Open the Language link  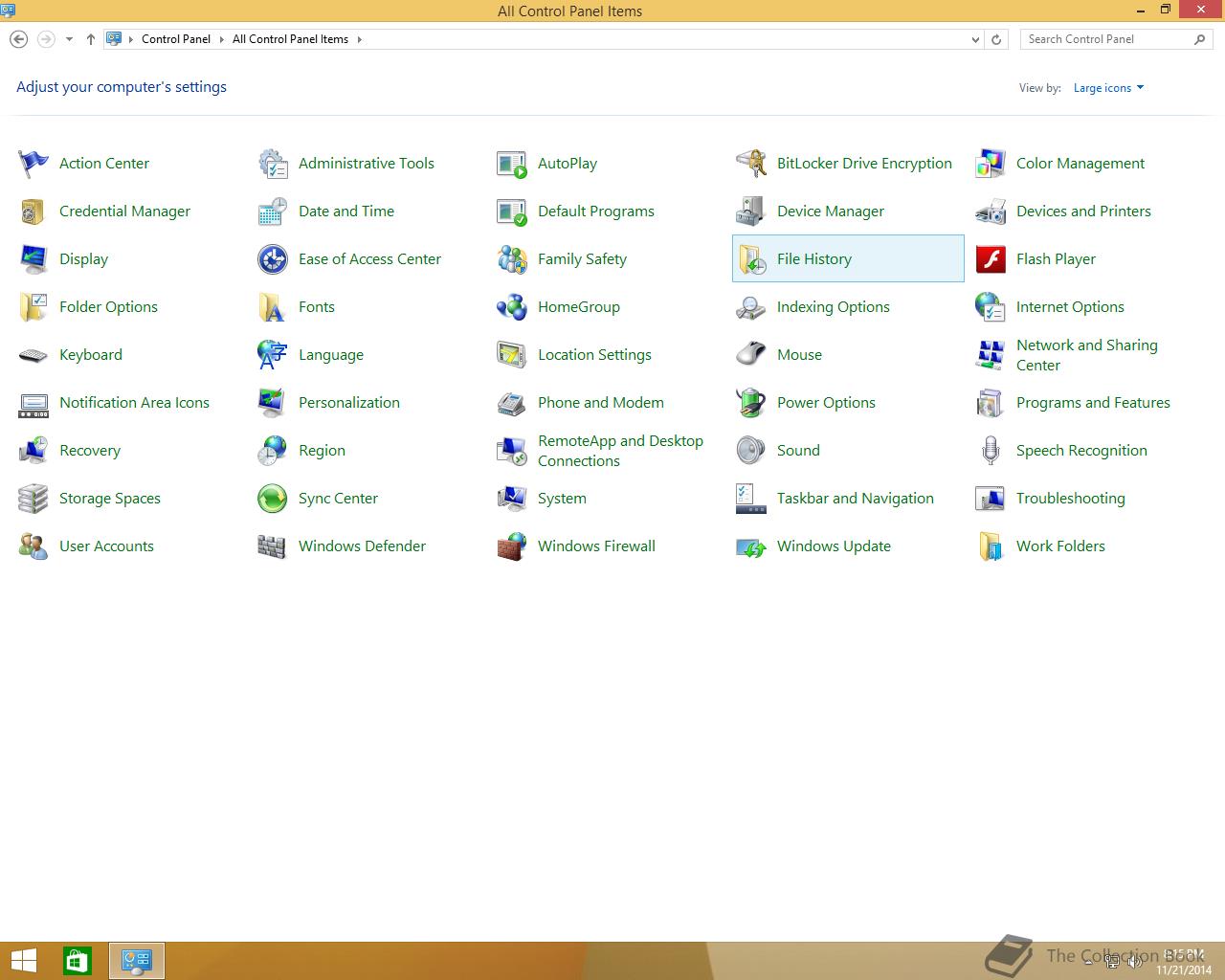point(331,355)
